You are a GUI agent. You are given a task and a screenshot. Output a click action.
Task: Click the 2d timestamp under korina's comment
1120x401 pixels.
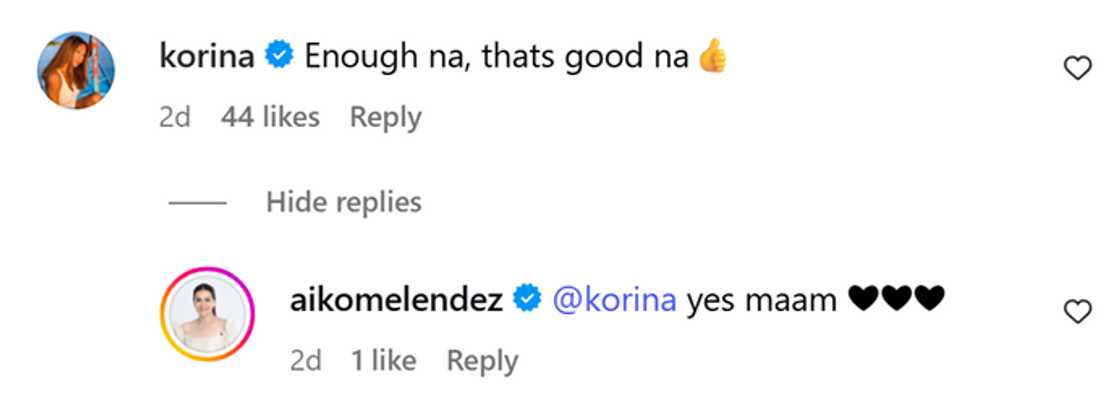[x=174, y=117]
